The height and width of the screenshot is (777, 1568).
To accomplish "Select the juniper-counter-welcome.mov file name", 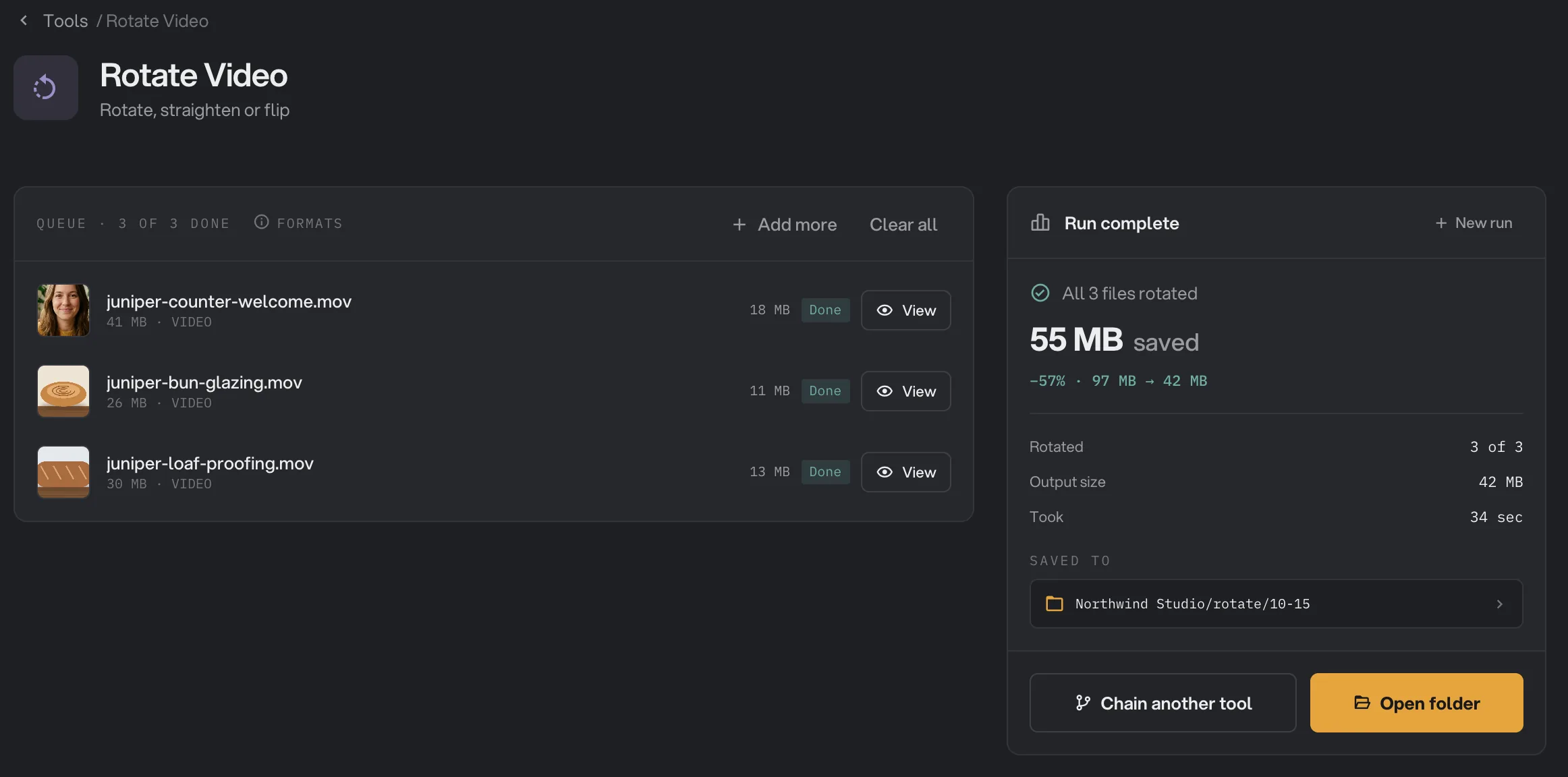I will (x=229, y=301).
